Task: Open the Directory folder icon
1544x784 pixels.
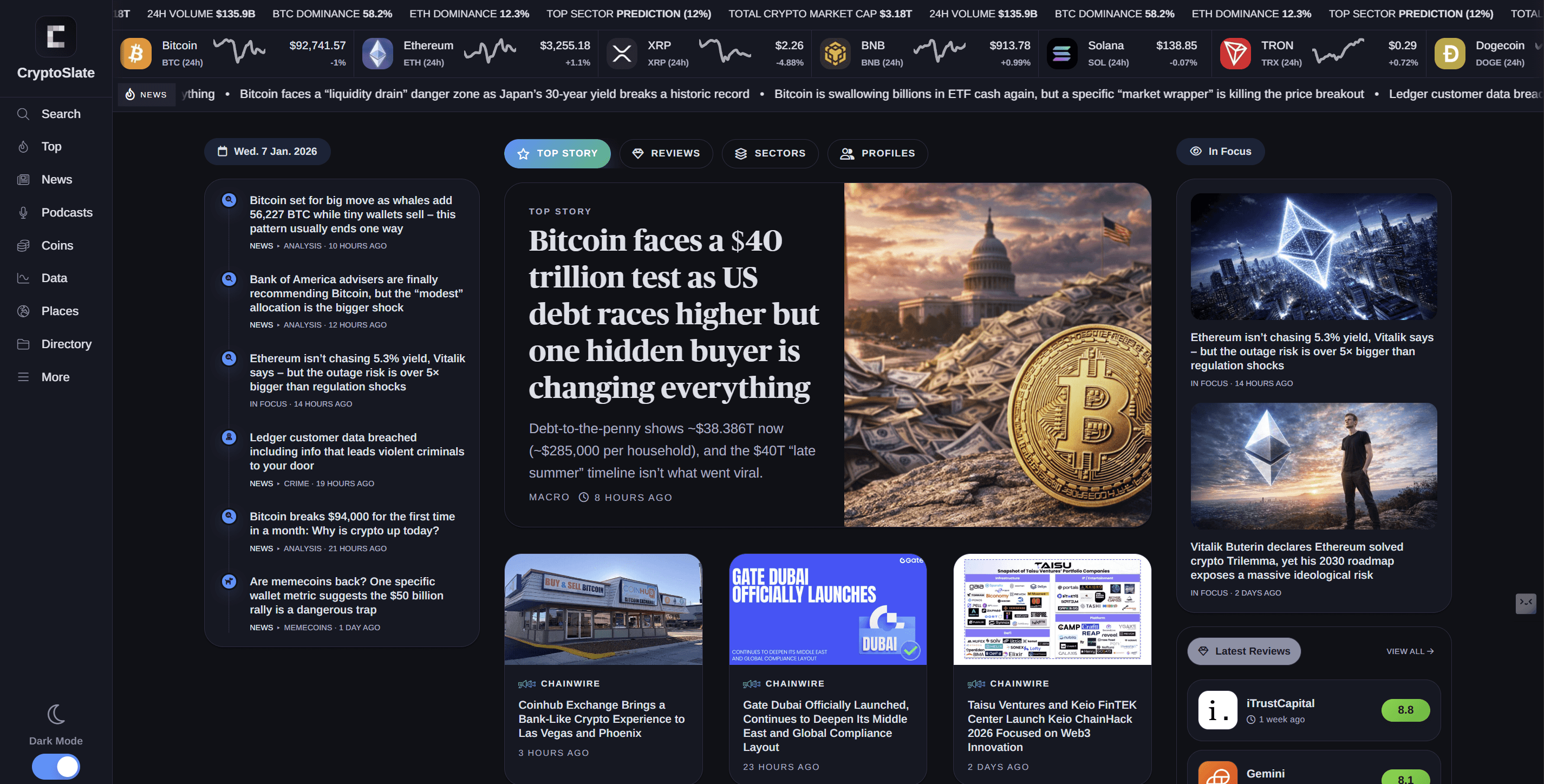Action: pyautogui.click(x=23, y=344)
